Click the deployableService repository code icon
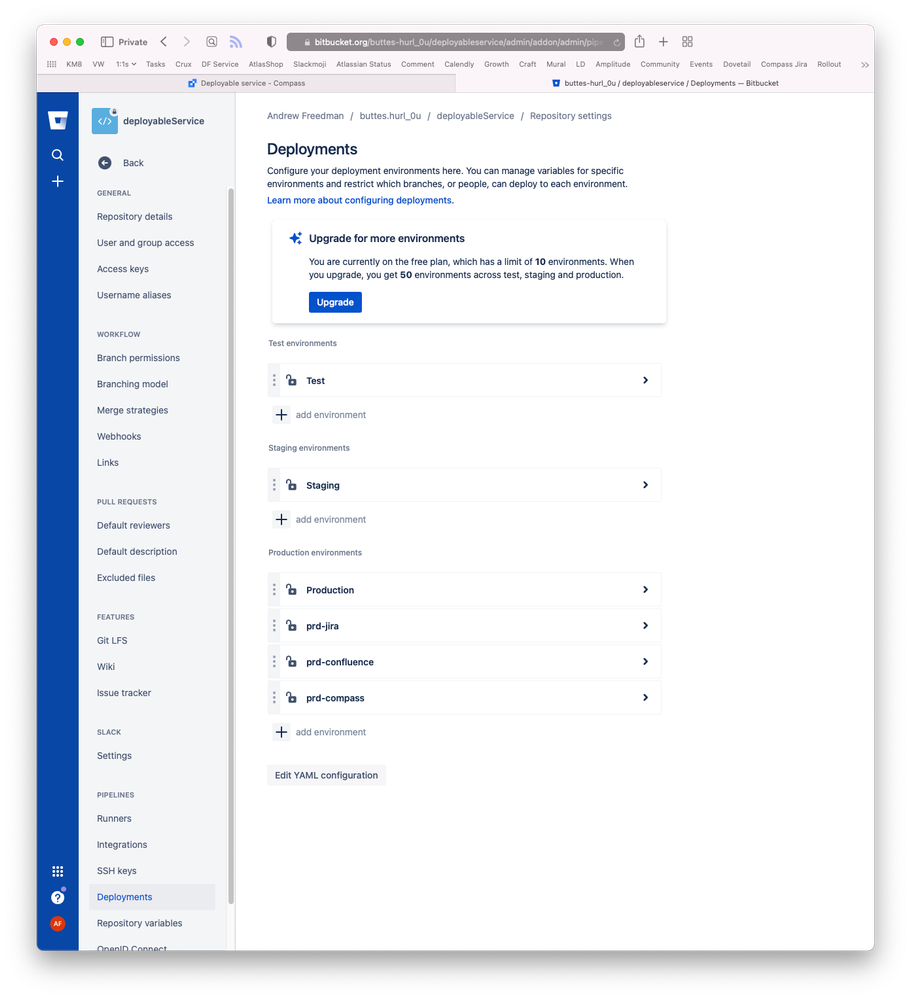Image resolution: width=911 pixels, height=999 pixels. [x=104, y=121]
